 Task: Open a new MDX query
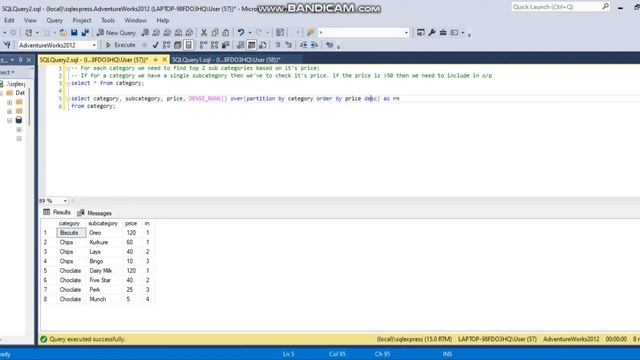156,33
